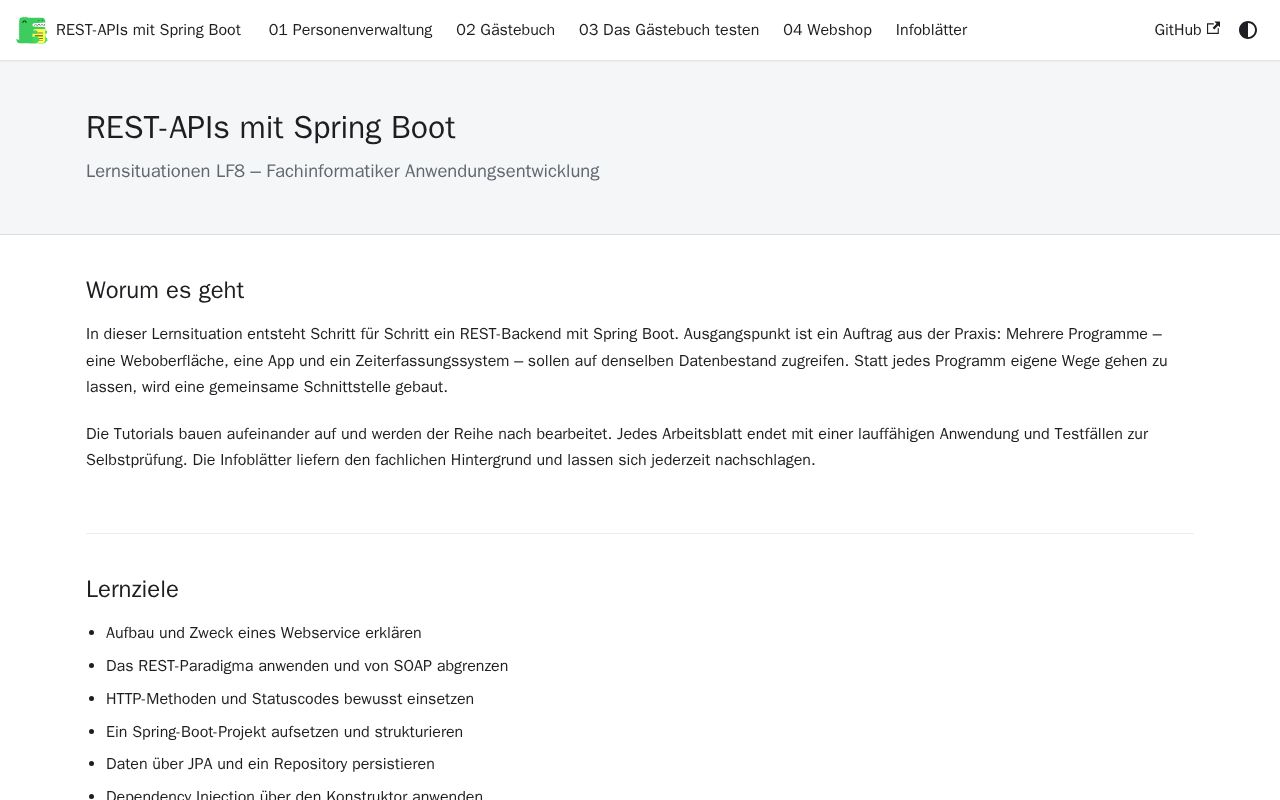The width and height of the screenshot is (1280, 800).
Task: Open the Infoblätter navigation item
Action: click(931, 30)
